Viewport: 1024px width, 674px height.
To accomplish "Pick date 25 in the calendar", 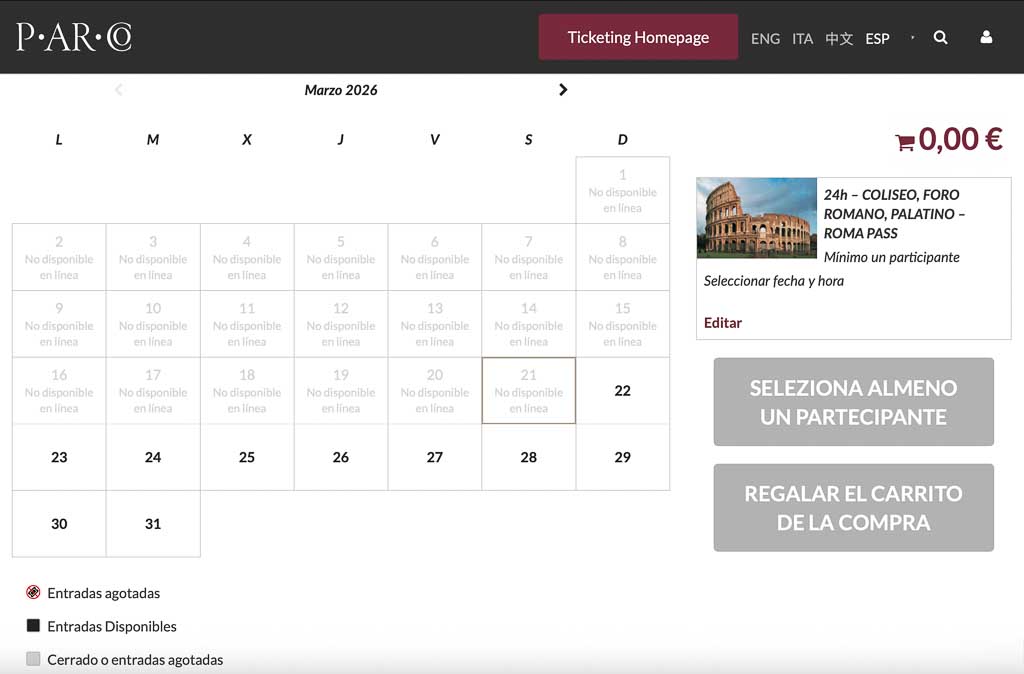I will click(247, 457).
